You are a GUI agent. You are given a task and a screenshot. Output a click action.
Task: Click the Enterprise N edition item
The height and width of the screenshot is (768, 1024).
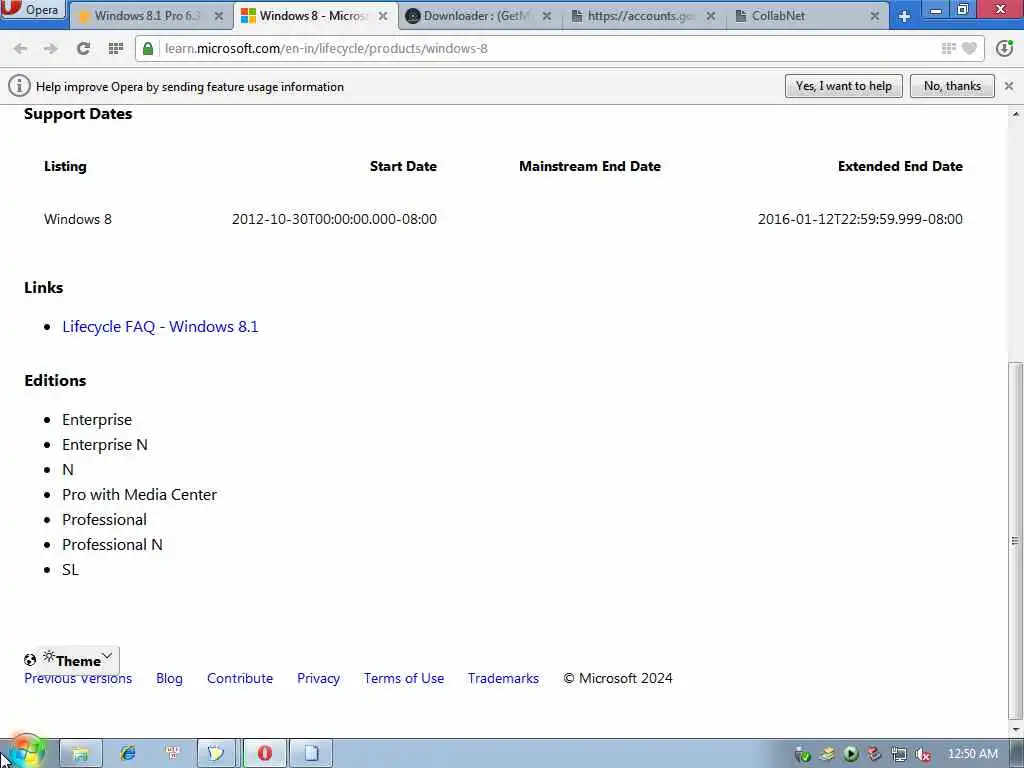pyautogui.click(x=104, y=445)
